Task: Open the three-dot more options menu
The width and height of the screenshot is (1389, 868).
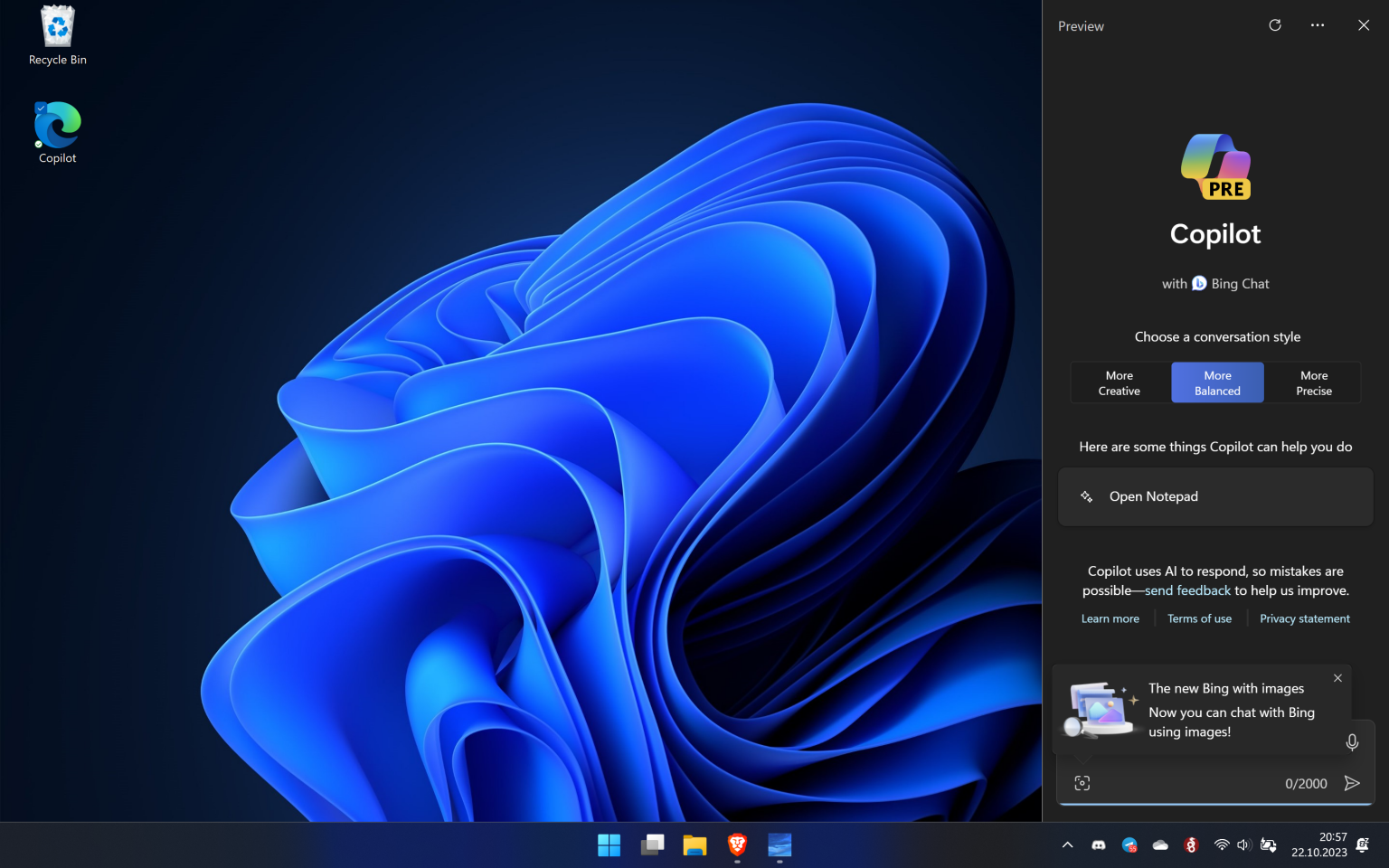Action: pyautogui.click(x=1318, y=25)
